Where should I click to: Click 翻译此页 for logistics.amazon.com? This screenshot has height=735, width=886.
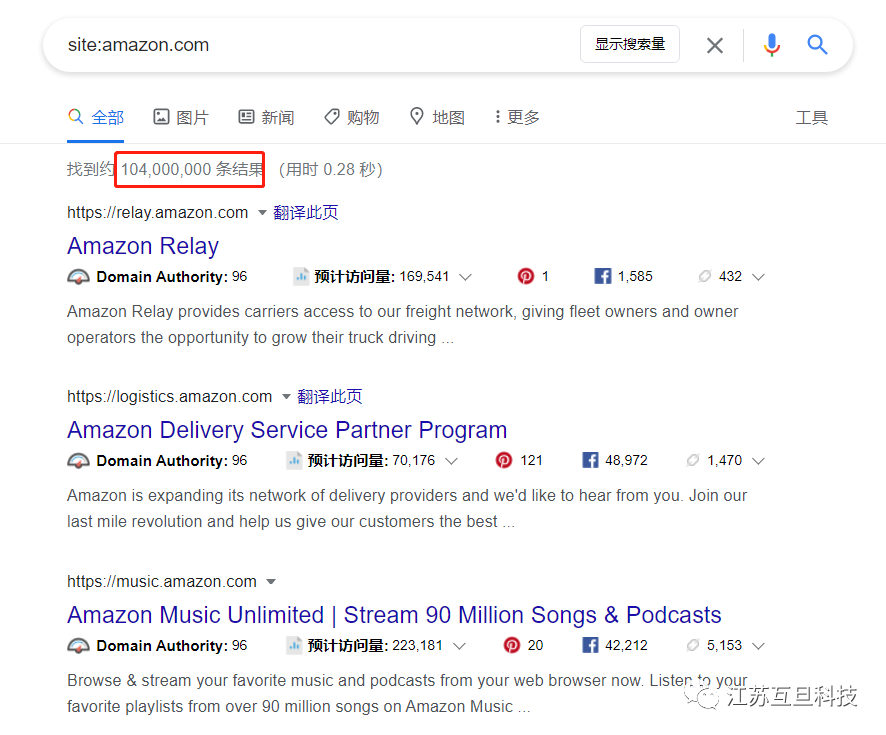329,397
